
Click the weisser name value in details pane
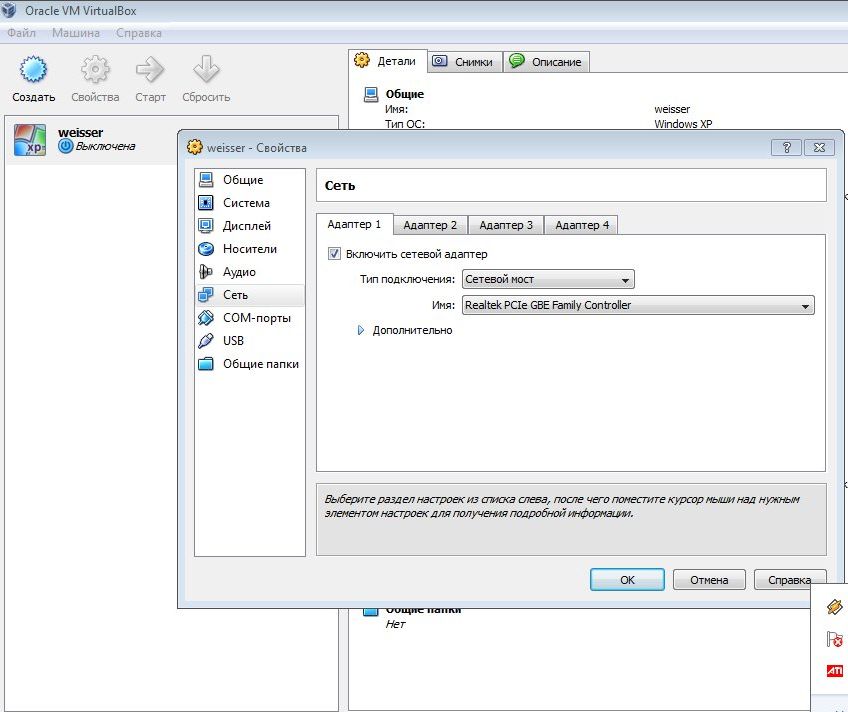[x=672, y=109]
